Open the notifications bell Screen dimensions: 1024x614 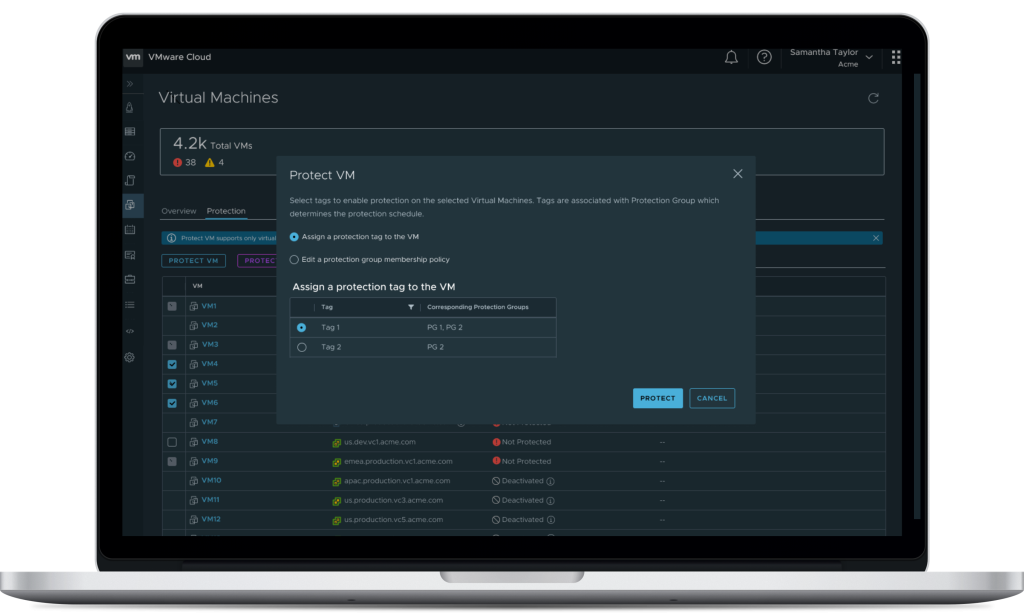click(731, 57)
